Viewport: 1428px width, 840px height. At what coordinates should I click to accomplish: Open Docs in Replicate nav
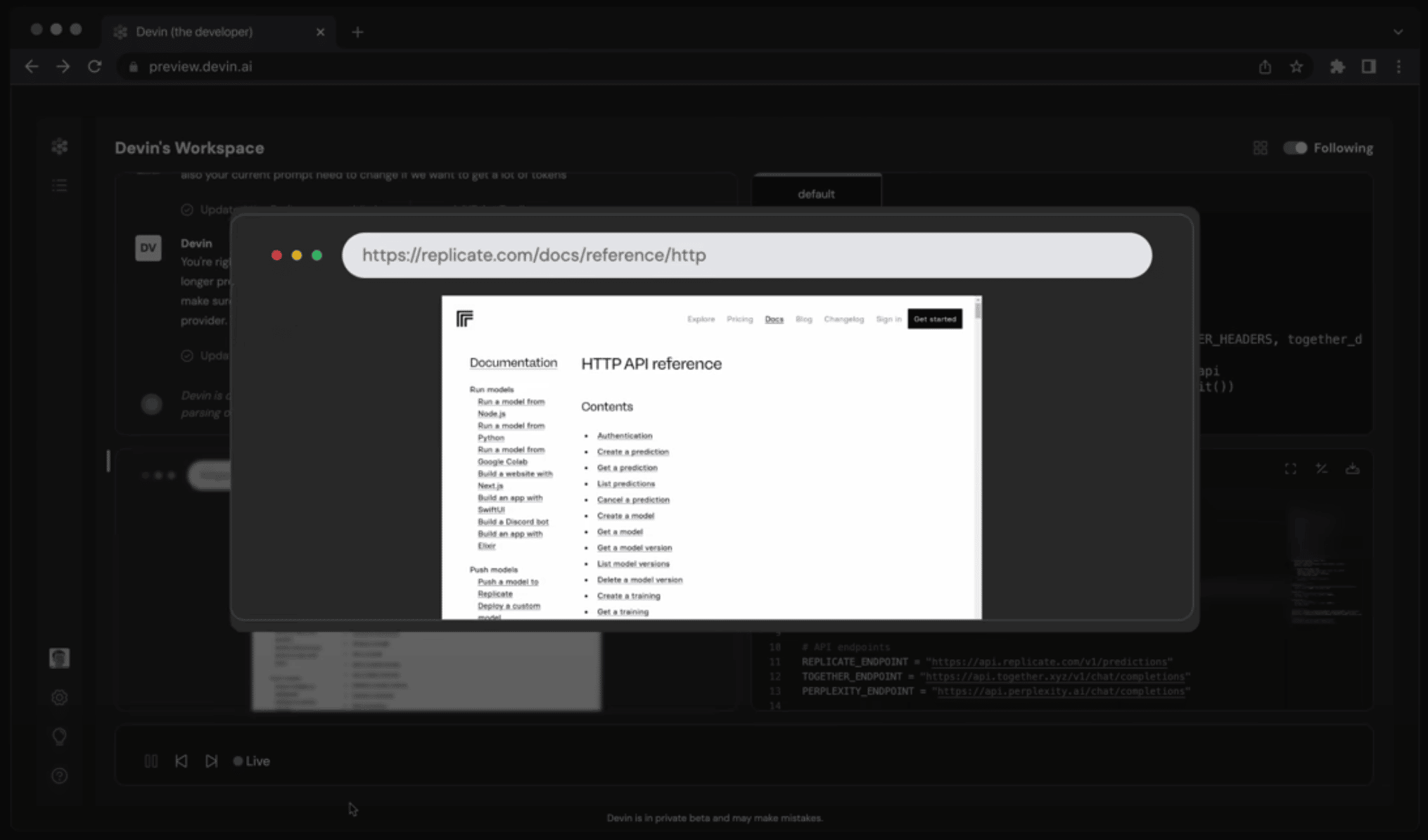774,319
